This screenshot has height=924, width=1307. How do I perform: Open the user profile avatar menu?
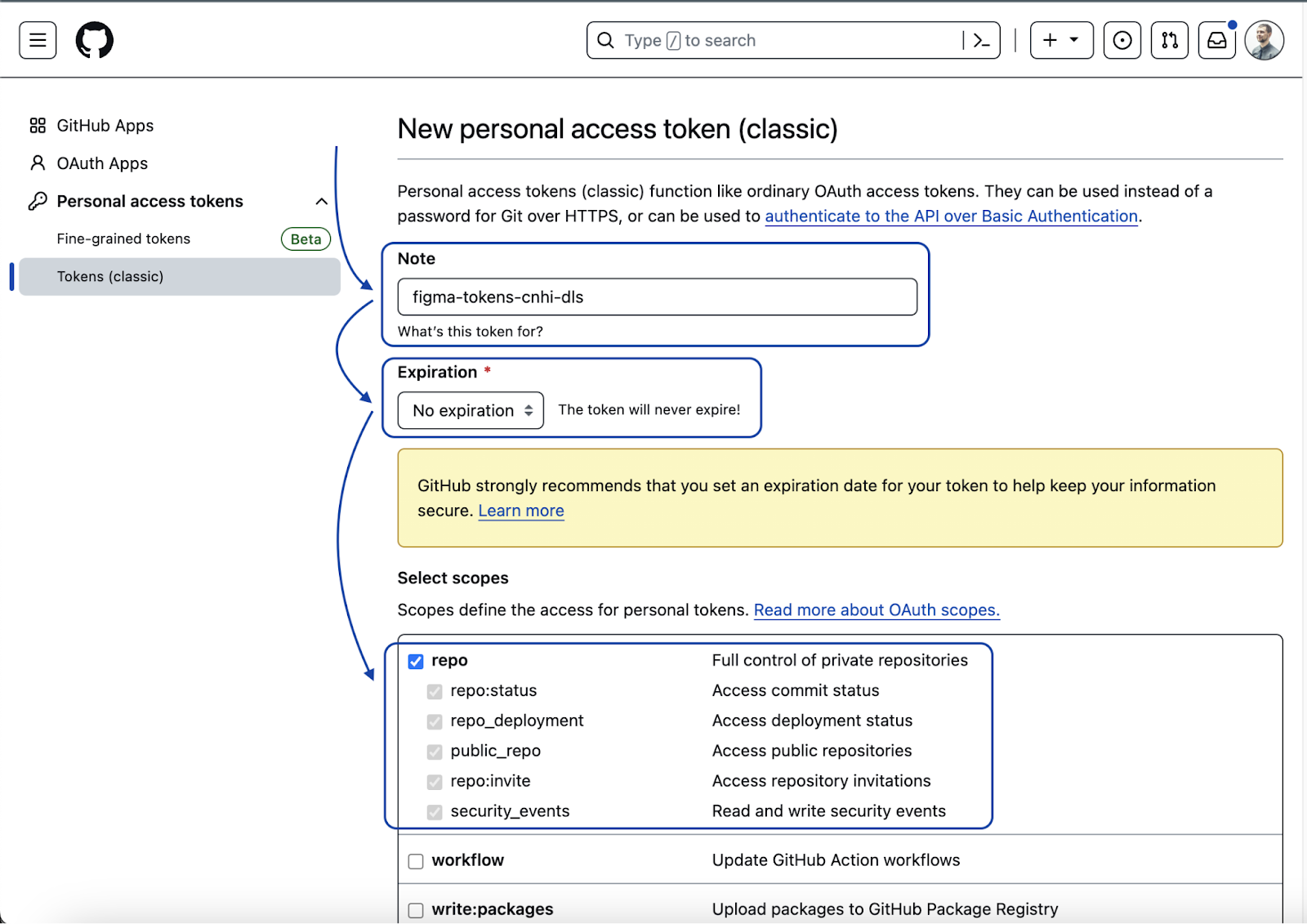(x=1265, y=40)
